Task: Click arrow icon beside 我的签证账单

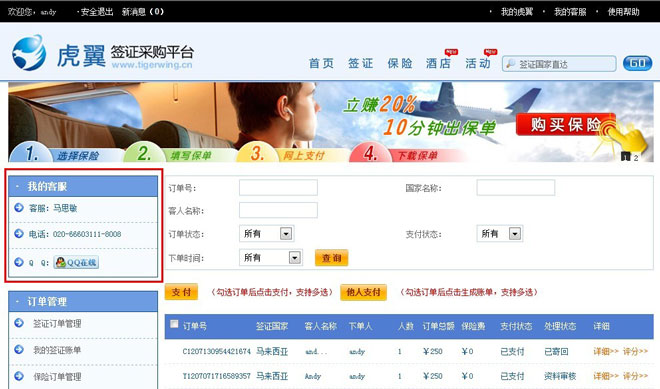Action: 19,349
